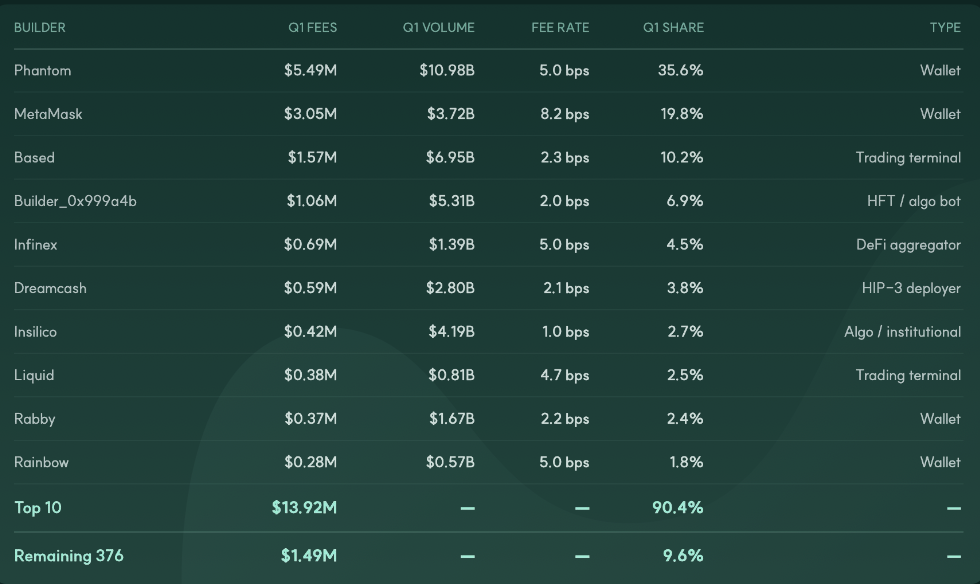The image size is (980, 584).
Task: Select the Rainbow builder name
Action: (41, 462)
